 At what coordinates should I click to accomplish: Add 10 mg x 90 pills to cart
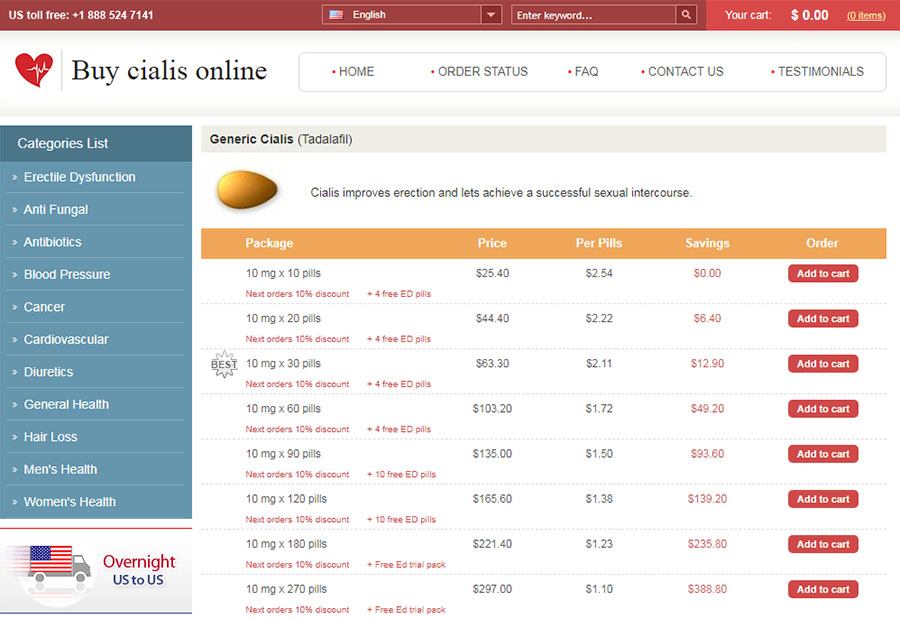[823, 454]
